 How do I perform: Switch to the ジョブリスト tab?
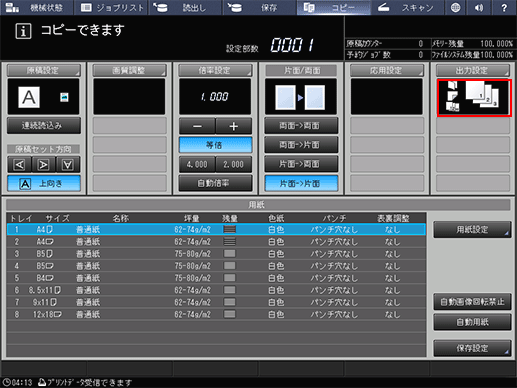coord(112,8)
